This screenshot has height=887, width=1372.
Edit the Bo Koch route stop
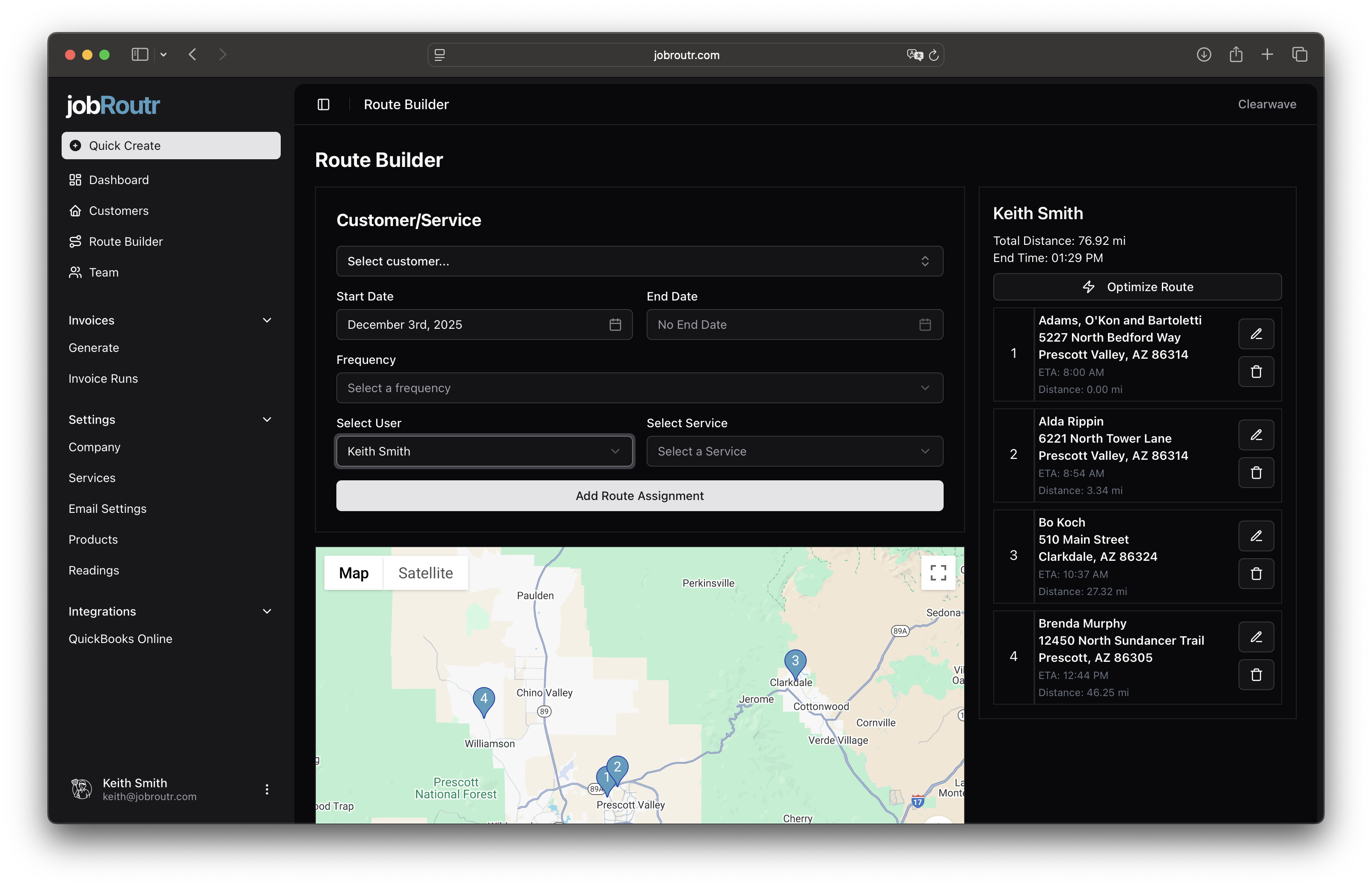[x=1256, y=536]
